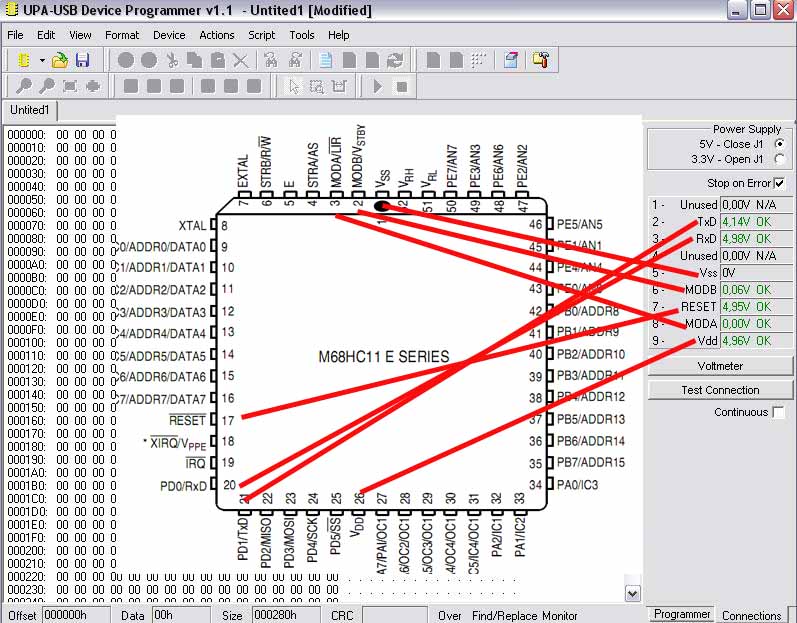
Task: Click the second magnifier zoom icon
Action: 47,86
